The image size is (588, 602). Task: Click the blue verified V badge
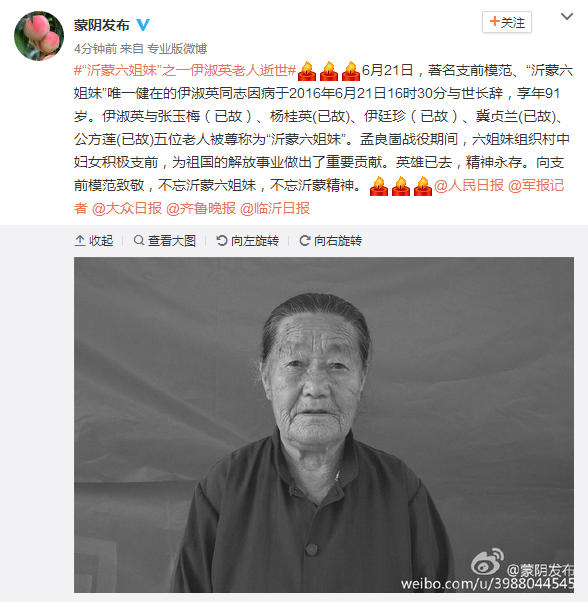143,25
